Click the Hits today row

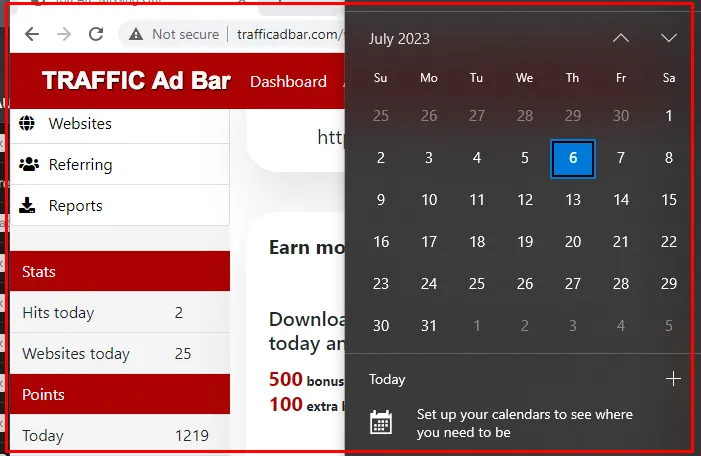pos(120,312)
